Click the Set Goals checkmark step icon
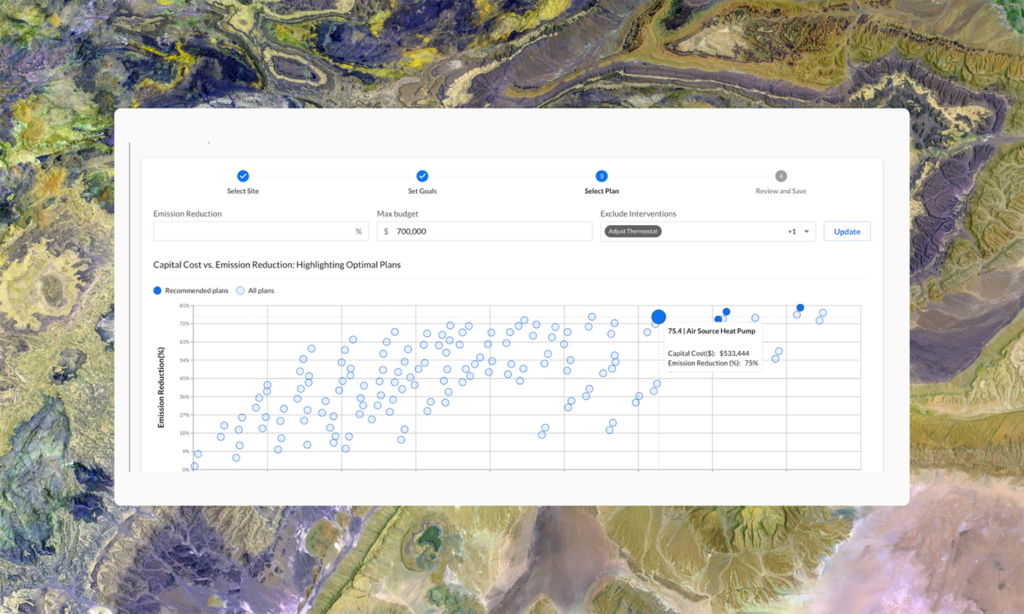 pos(422,176)
